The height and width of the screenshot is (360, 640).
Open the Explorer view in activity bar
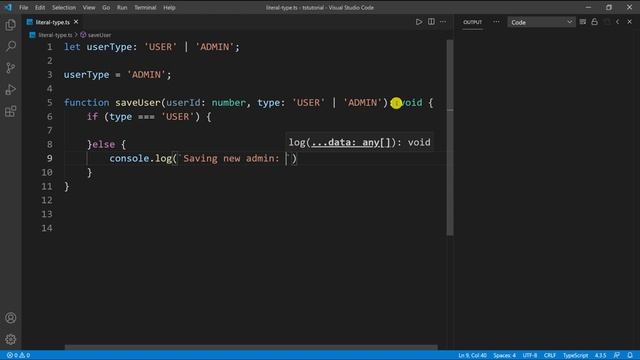[x=11, y=25]
